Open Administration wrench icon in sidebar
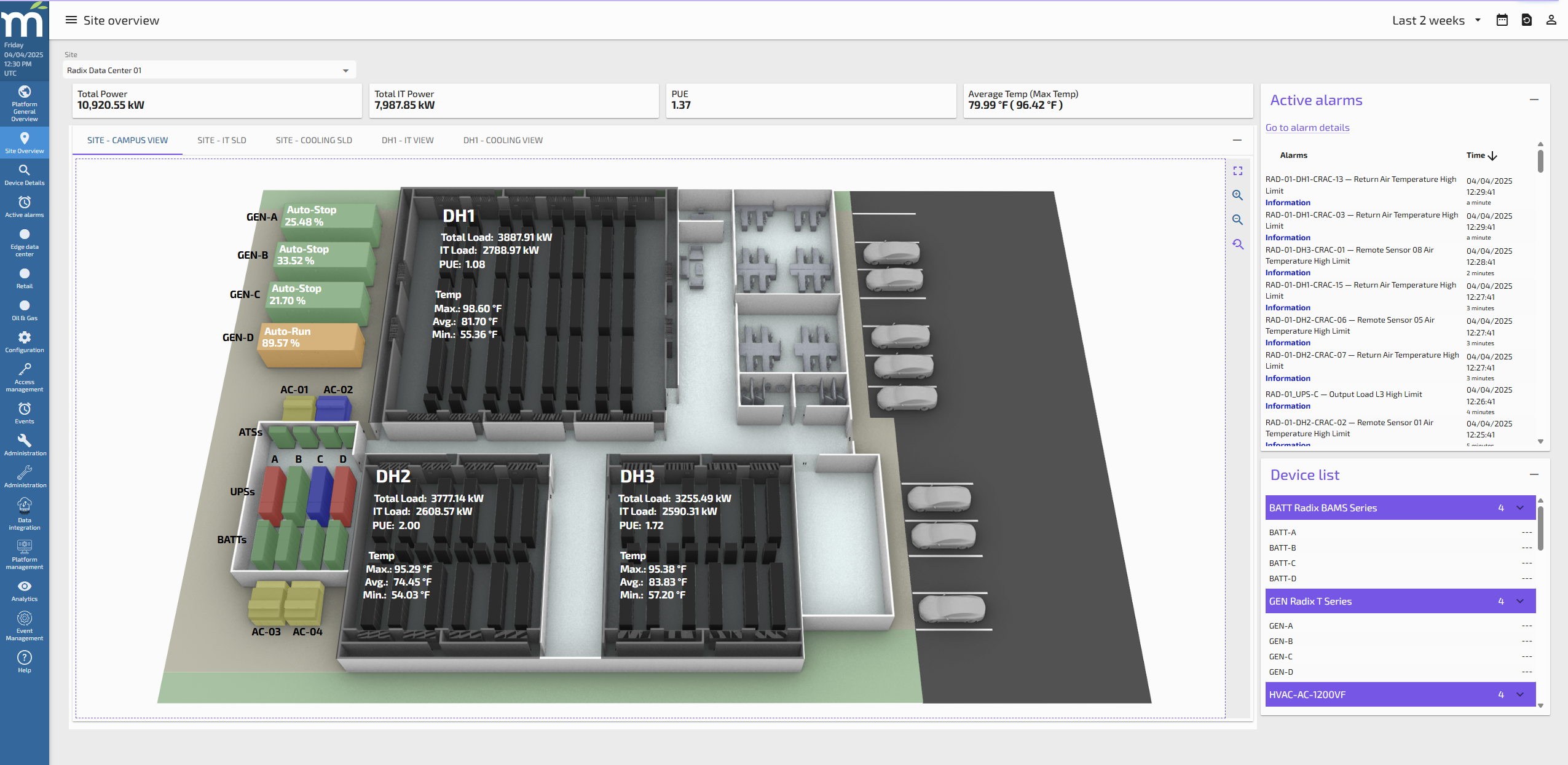Viewport: 1568px width, 765px height. (x=25, y=445)
